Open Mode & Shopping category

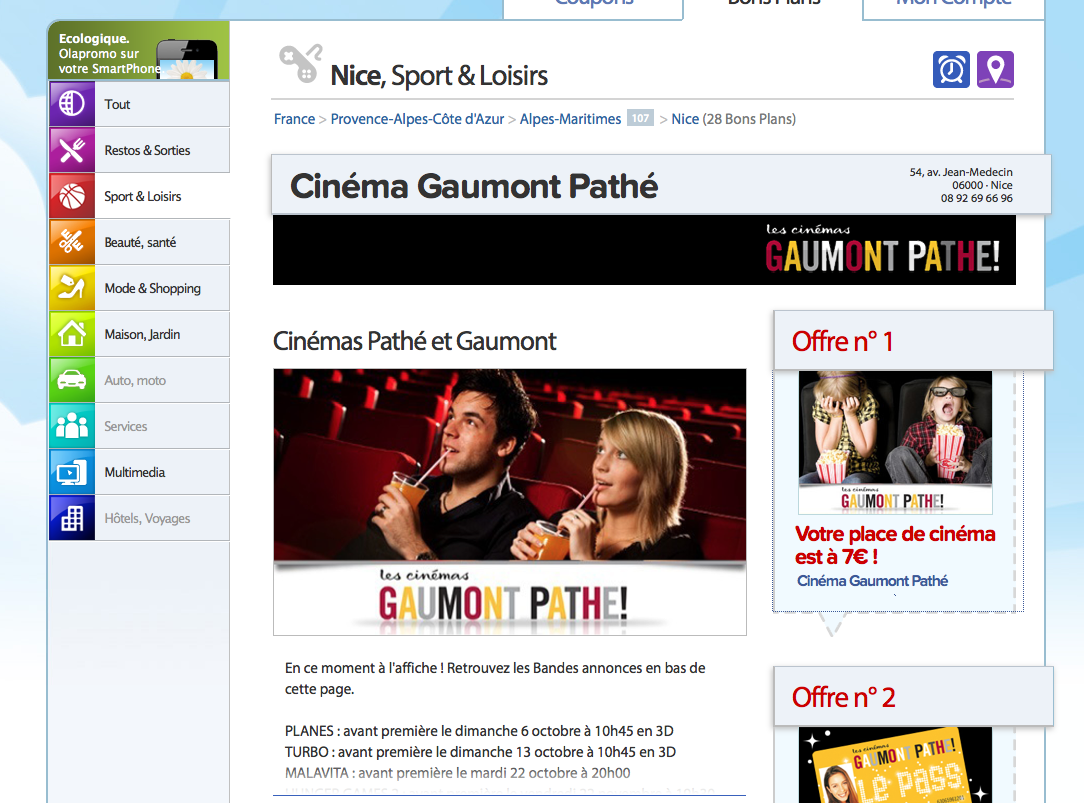tap(139, 288)
